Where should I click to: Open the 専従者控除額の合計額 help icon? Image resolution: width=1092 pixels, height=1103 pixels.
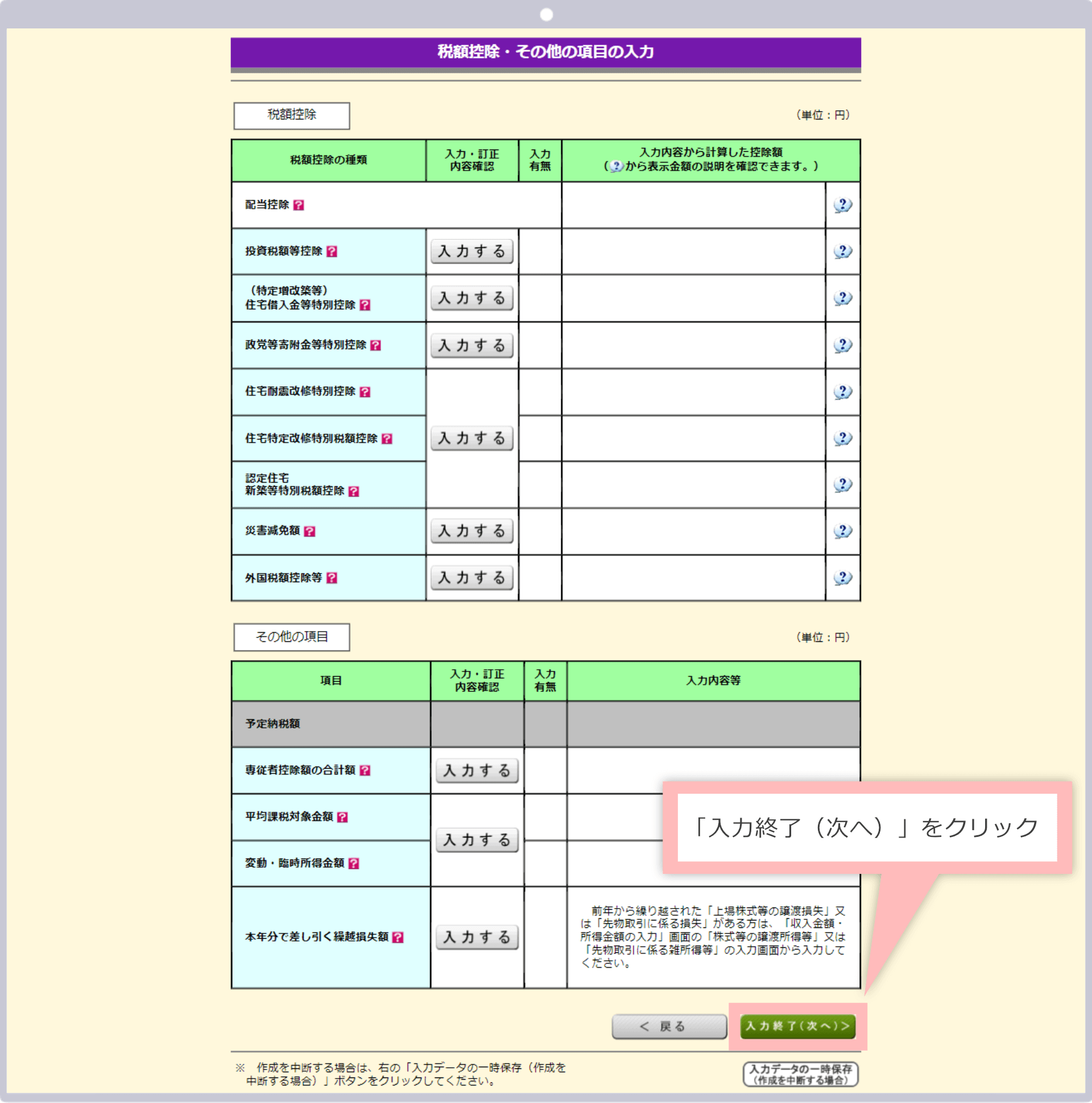pyautogui.click(x=366, y=770)
